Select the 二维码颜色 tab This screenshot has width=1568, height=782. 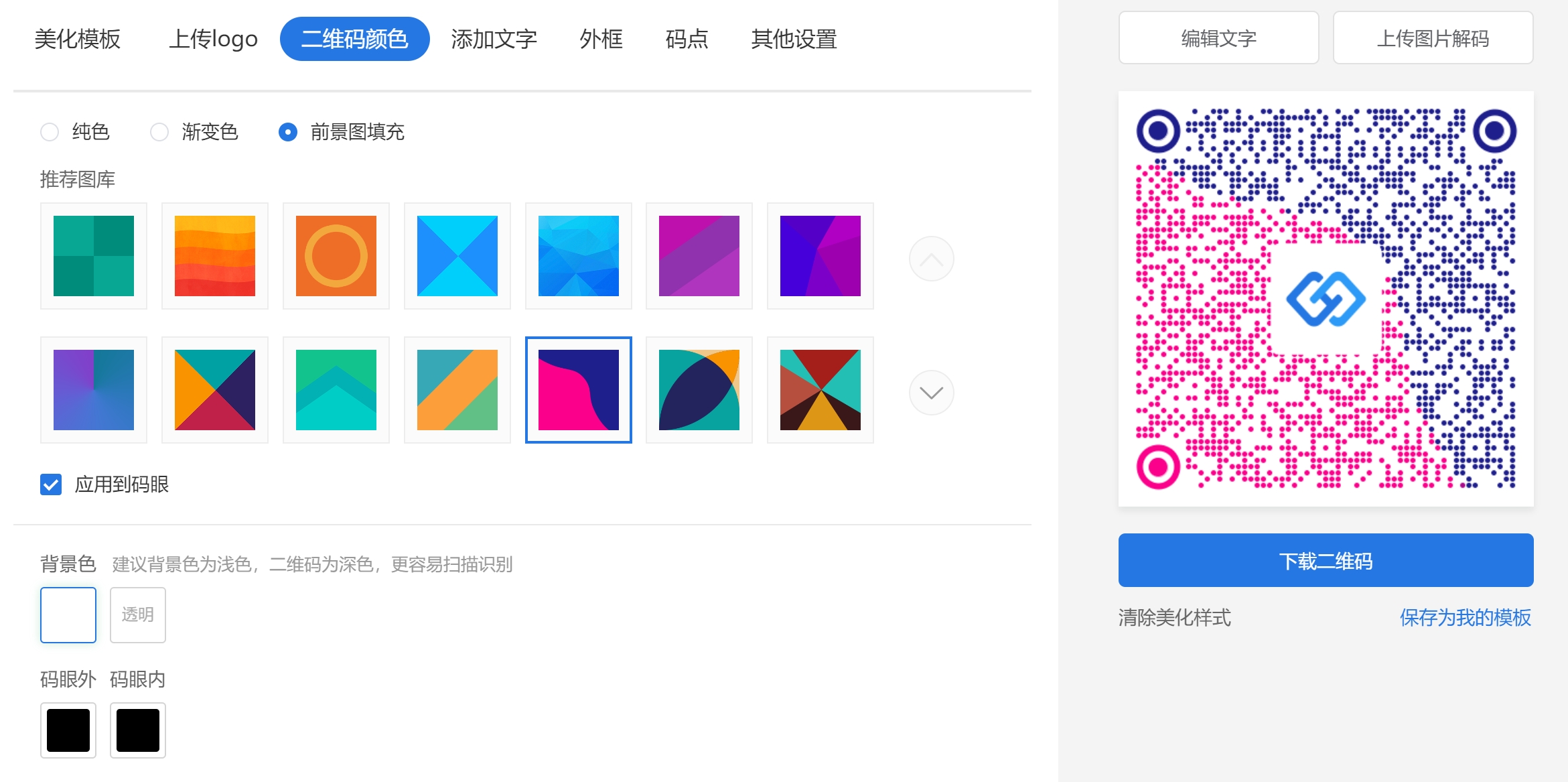click(354, 39)
